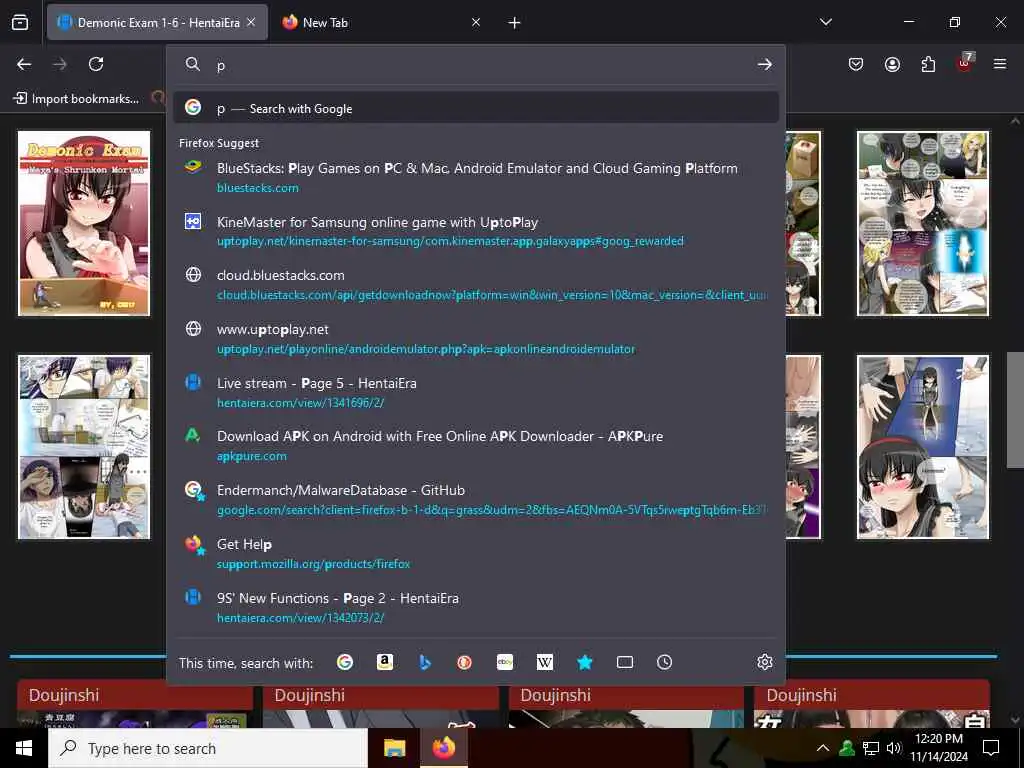Open the Get Help support.mozilla.org suggestion
This screenshot has height=768, width=1024.
coord(476,553)
